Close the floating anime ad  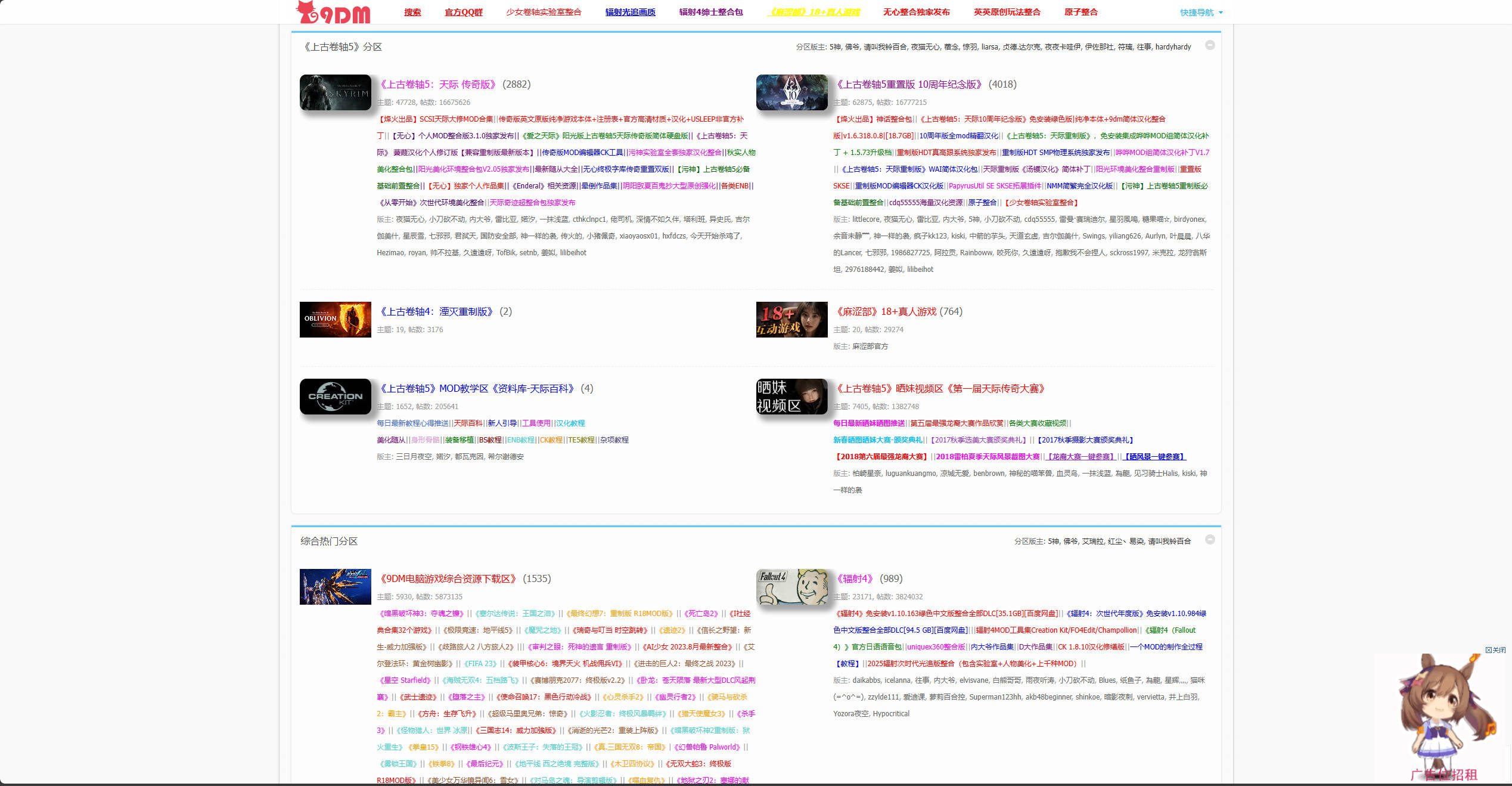pos(1495,650)
